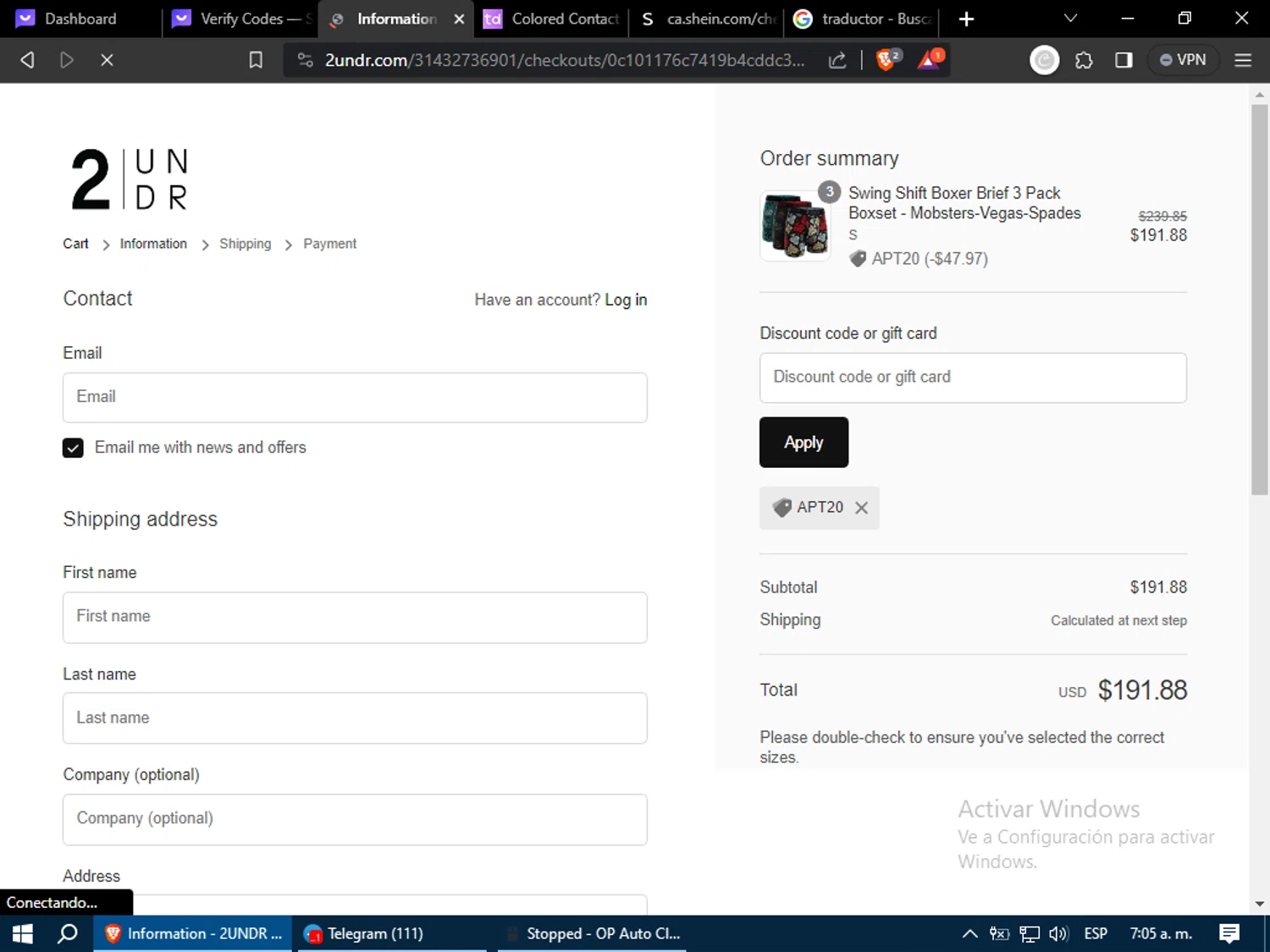Screen dimensions: 1270x952
Task: Focus the Last name field
Action: [x=355, y=718]
